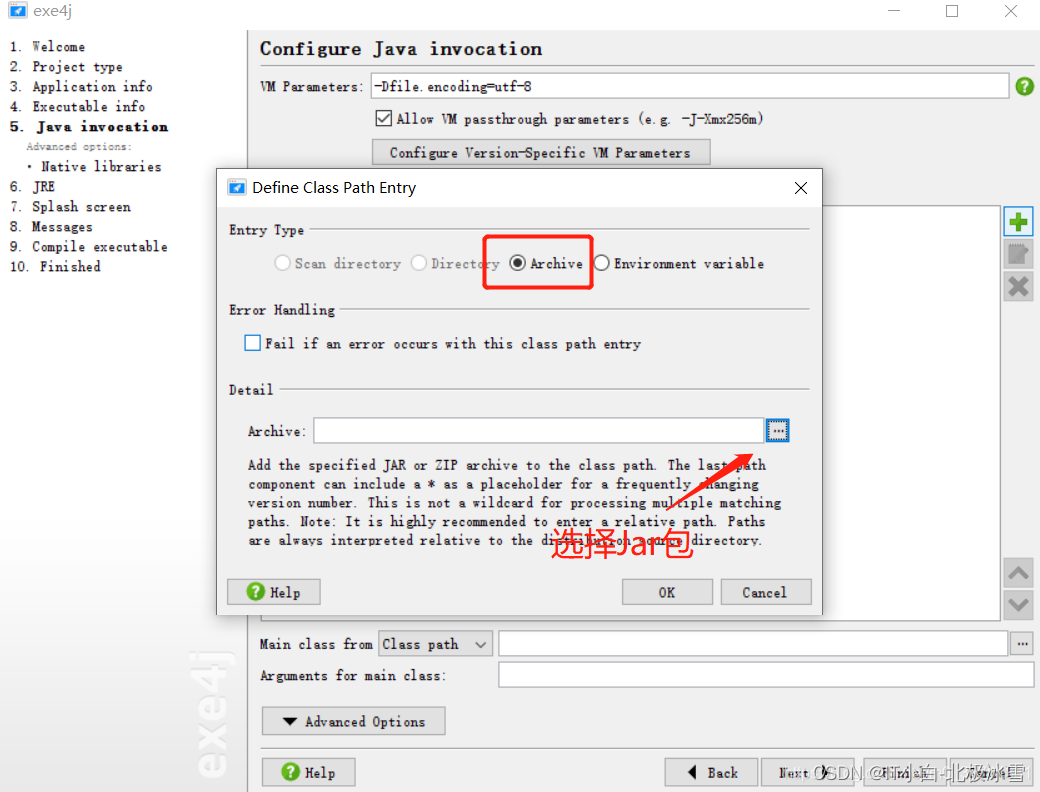Select the Directory radio option
Image resolution: width=1040 pixels, height=792 pixels.
pyautogui.click(x=455, y=263)
